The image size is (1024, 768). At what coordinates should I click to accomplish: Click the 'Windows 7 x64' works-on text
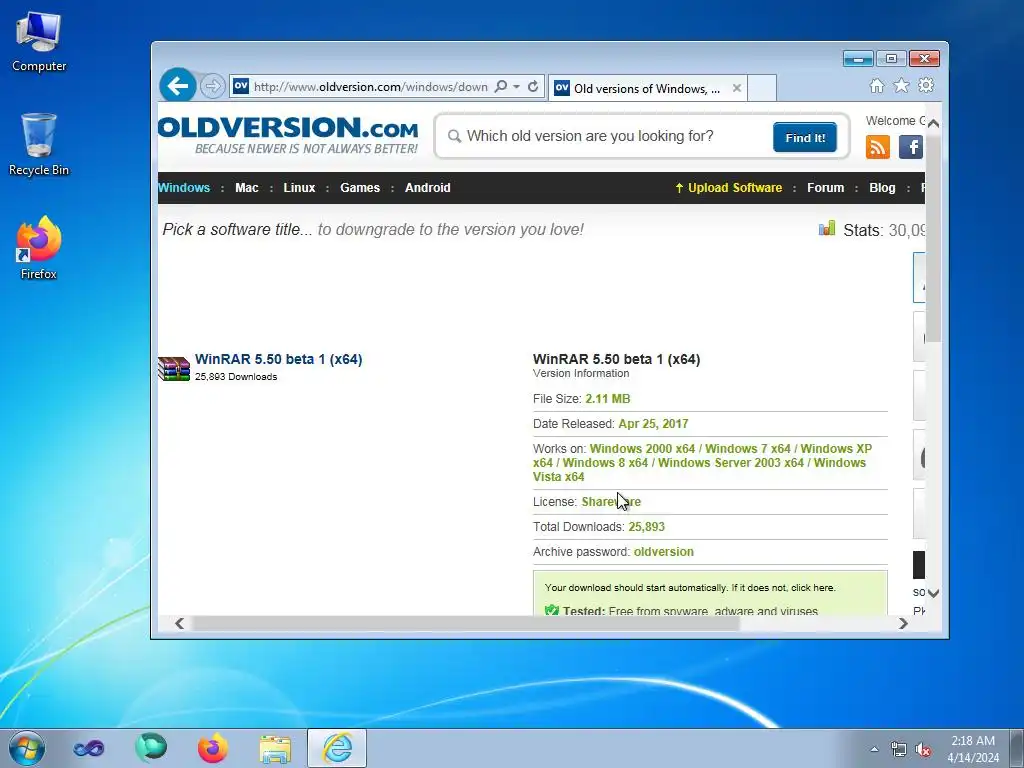point(748,449)
